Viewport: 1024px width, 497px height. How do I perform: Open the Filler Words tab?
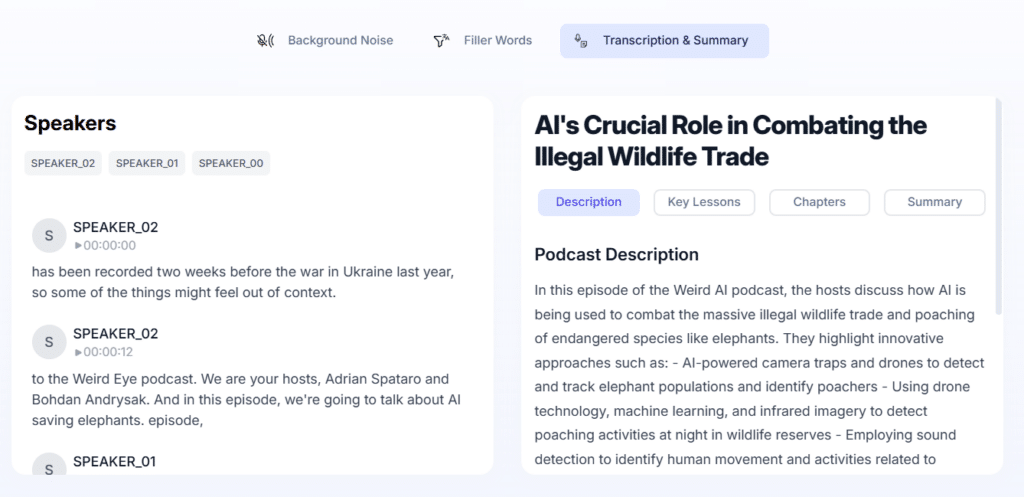pos(483,40)
